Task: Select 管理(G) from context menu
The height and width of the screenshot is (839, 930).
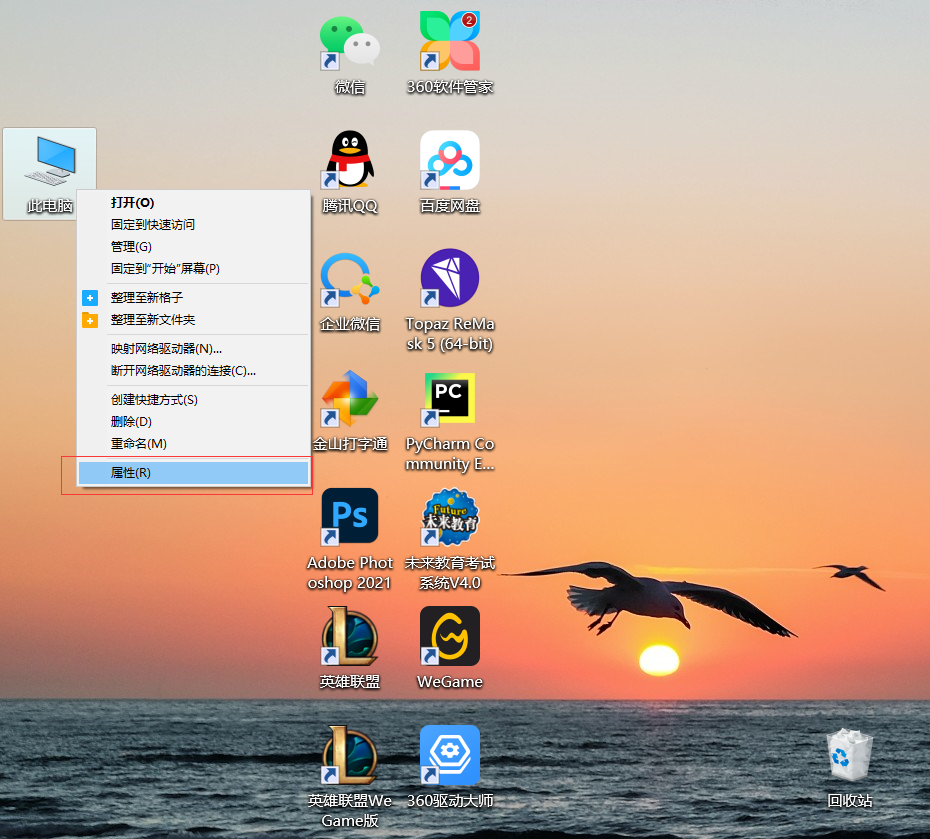Action: point(193,247)
